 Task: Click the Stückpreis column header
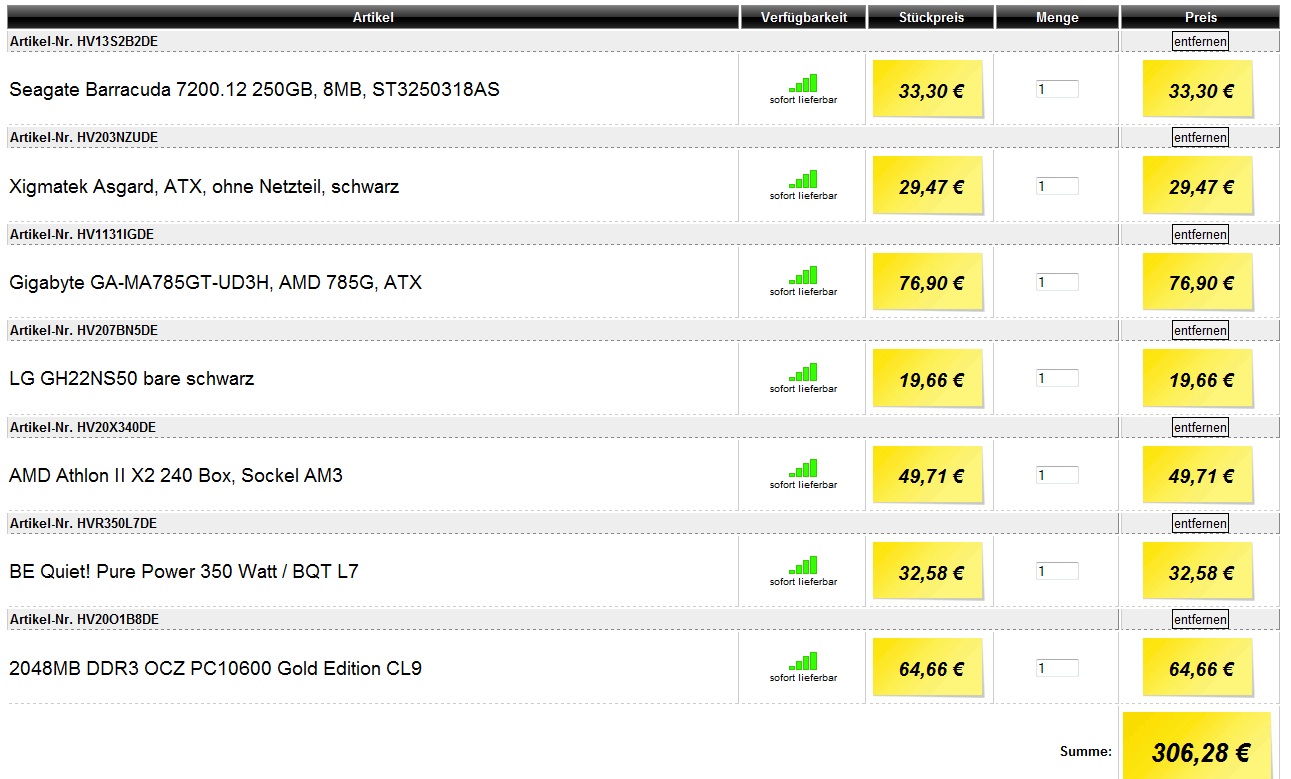[x=930, y=18]
